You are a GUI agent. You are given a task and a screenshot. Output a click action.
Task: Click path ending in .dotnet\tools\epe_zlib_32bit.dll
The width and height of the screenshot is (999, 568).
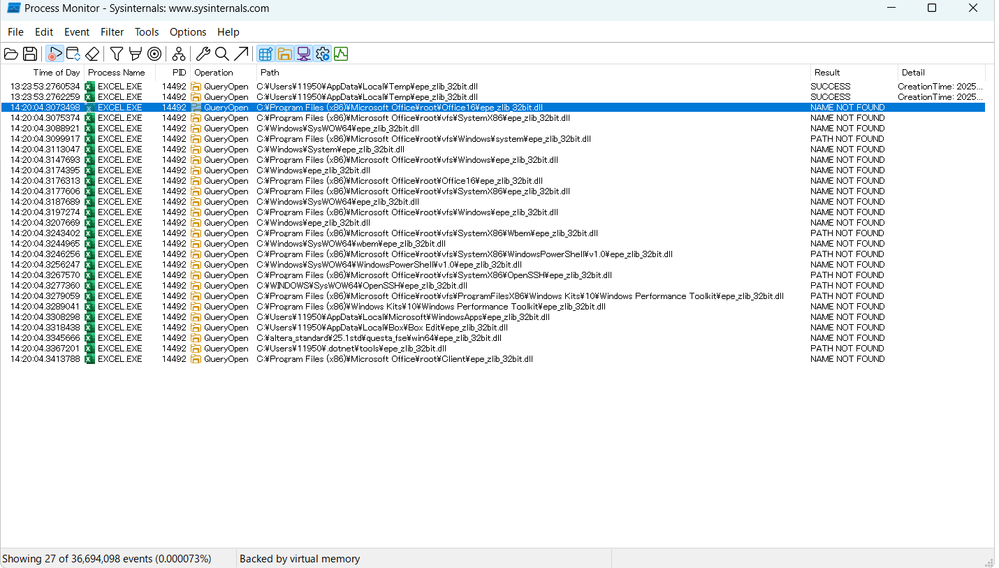pos(351,349)
